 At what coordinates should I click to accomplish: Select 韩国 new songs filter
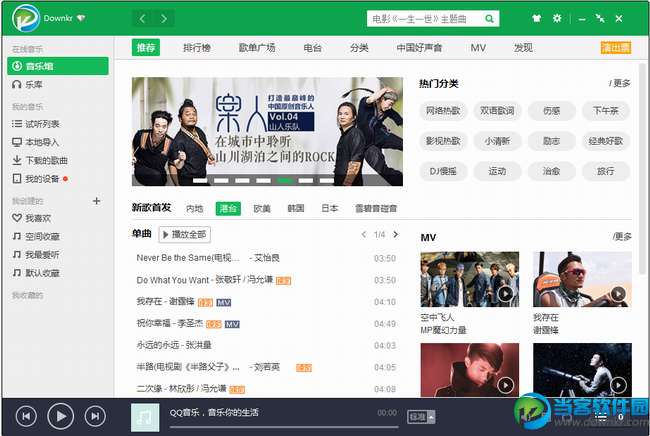pyautogui.click(x=296, y=208)
